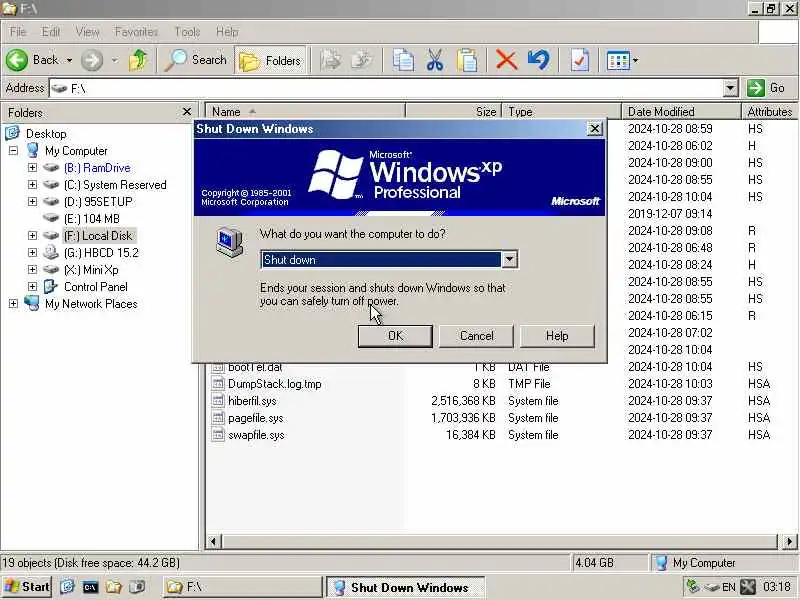Click Help in Shut Down dialog
This screenshot has height=600, width=800.
(557, 336)
